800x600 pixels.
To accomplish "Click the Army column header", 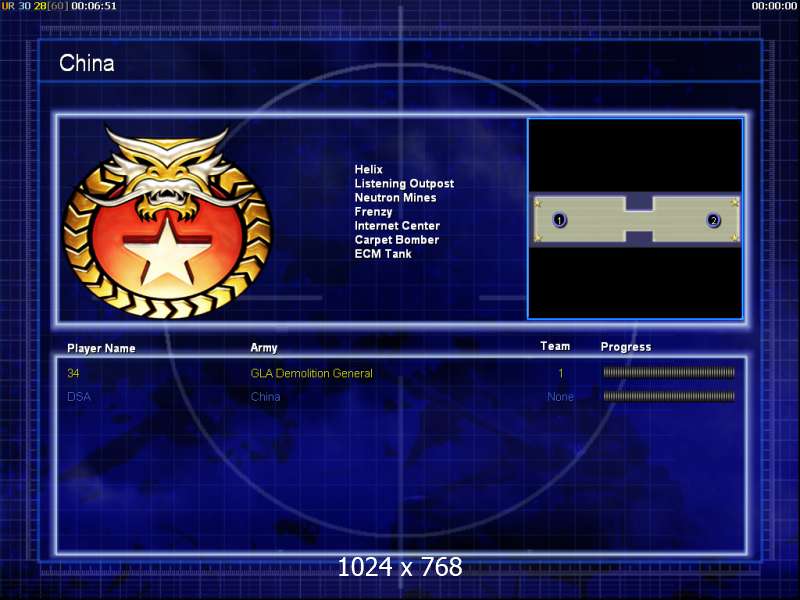I will (264, 348).
